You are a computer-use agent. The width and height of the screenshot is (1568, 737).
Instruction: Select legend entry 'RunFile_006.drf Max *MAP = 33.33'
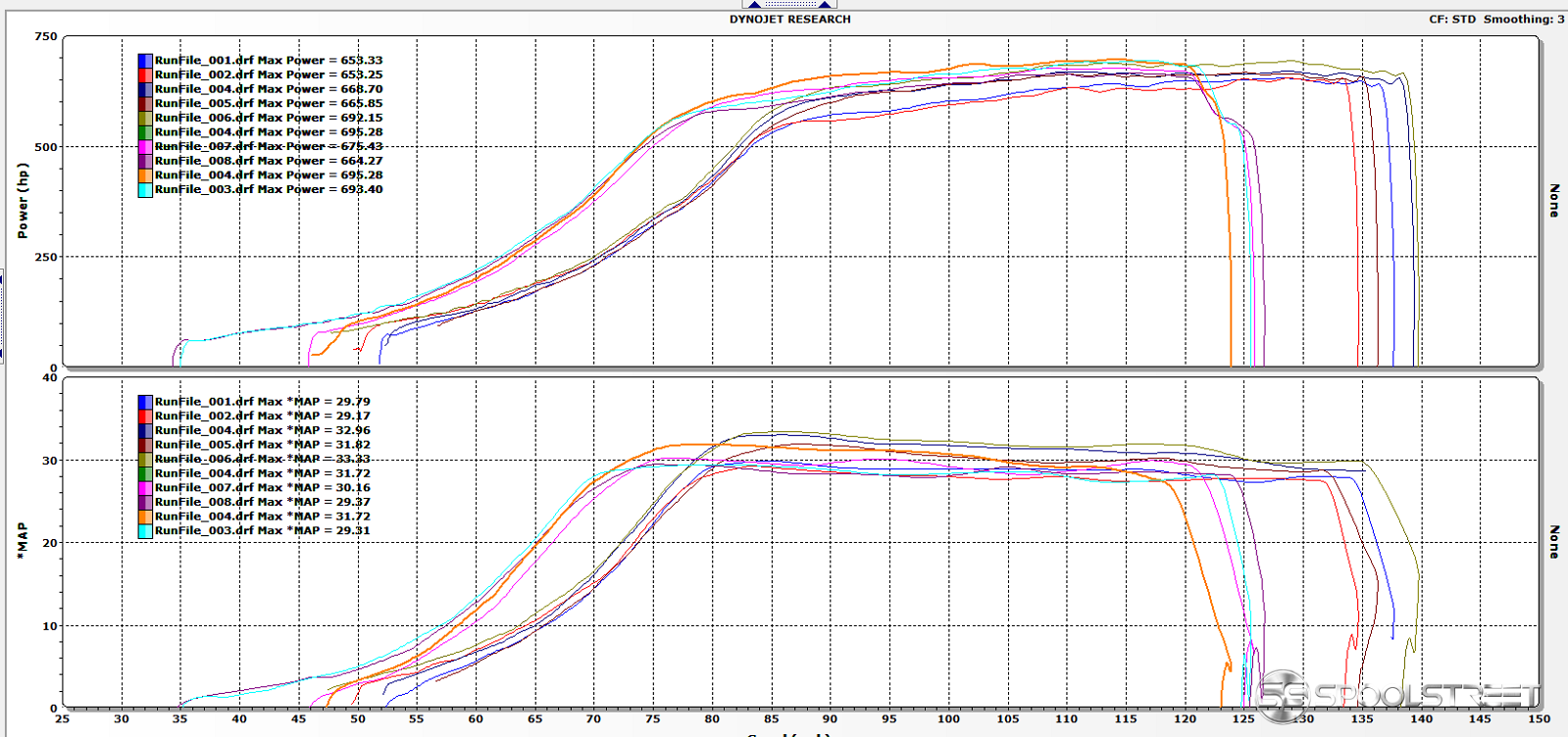click(x=263, y=459)
